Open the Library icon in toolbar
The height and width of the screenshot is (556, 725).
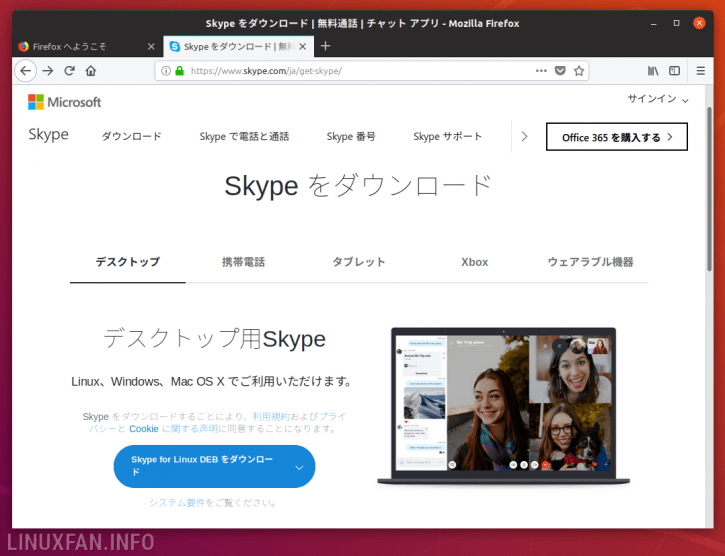[653, 71]
